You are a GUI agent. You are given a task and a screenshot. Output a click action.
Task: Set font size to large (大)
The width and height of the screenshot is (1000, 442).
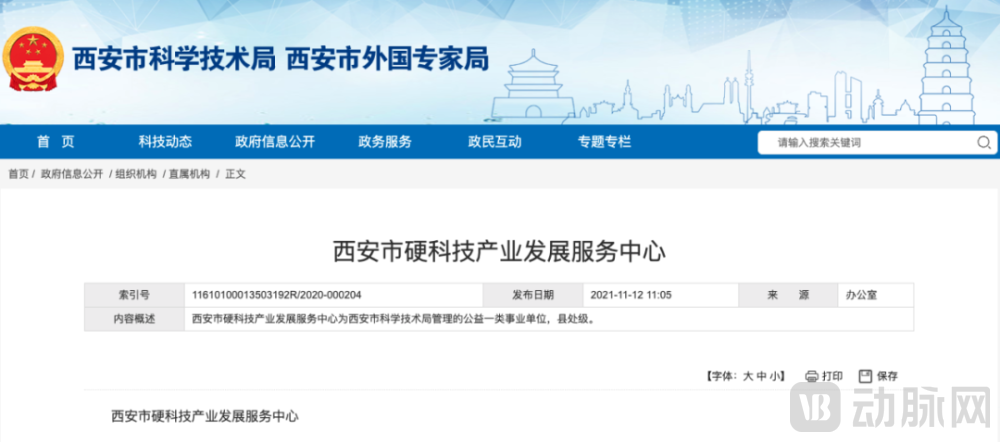click(x=746, y=376)
